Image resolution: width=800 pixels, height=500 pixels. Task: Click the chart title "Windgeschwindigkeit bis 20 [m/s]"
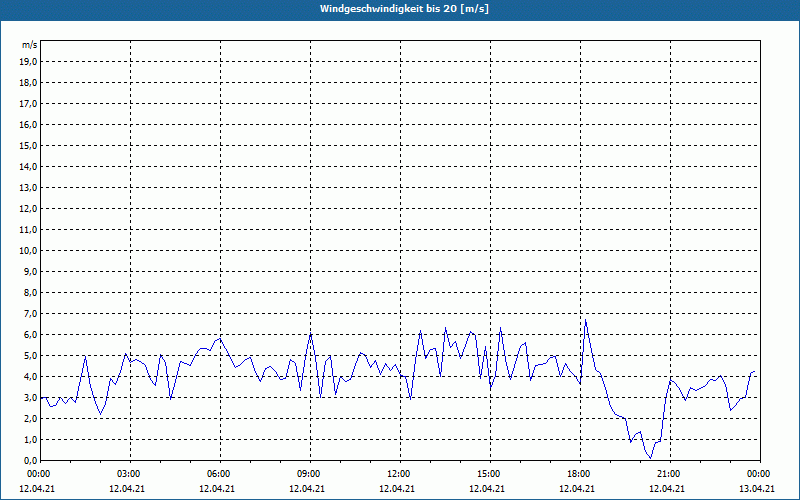(404, 9)
